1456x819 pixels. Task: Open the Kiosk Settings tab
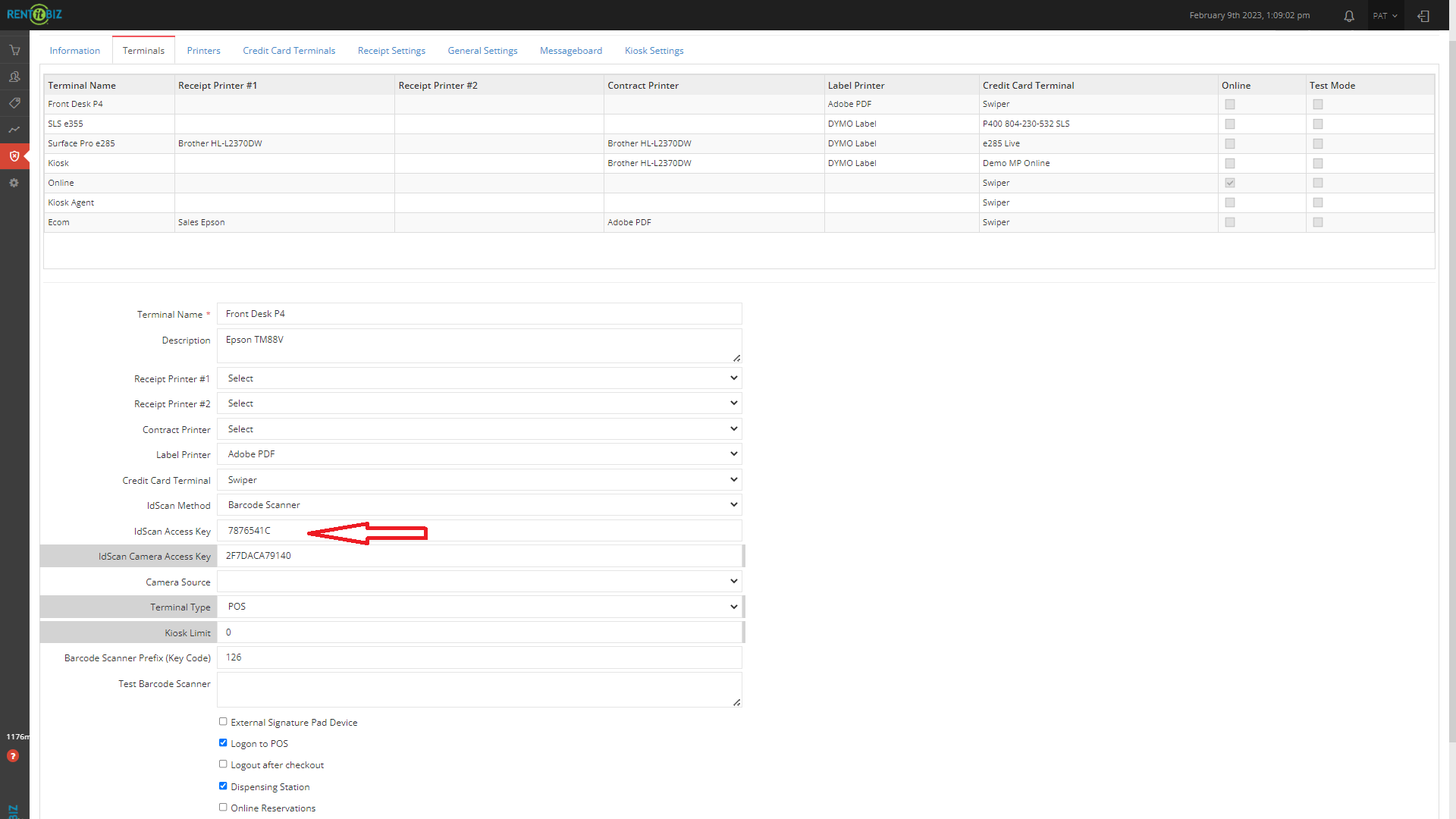tap(654, 51)
